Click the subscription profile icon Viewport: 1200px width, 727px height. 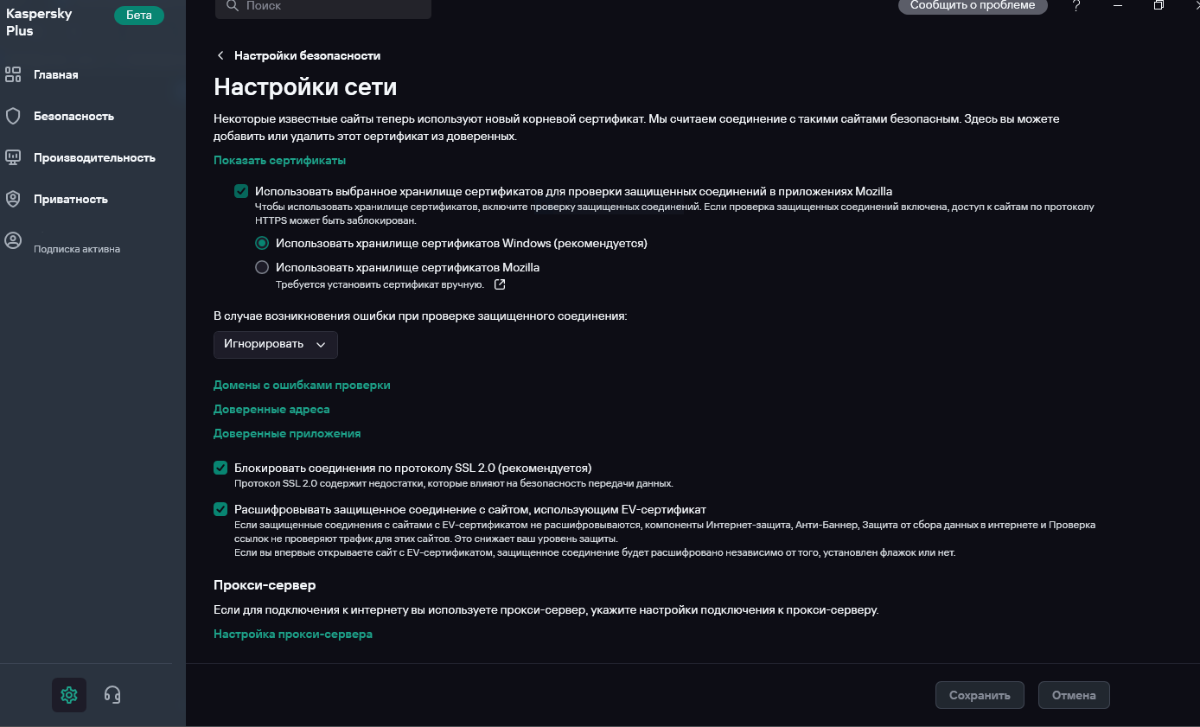[13, 241]
